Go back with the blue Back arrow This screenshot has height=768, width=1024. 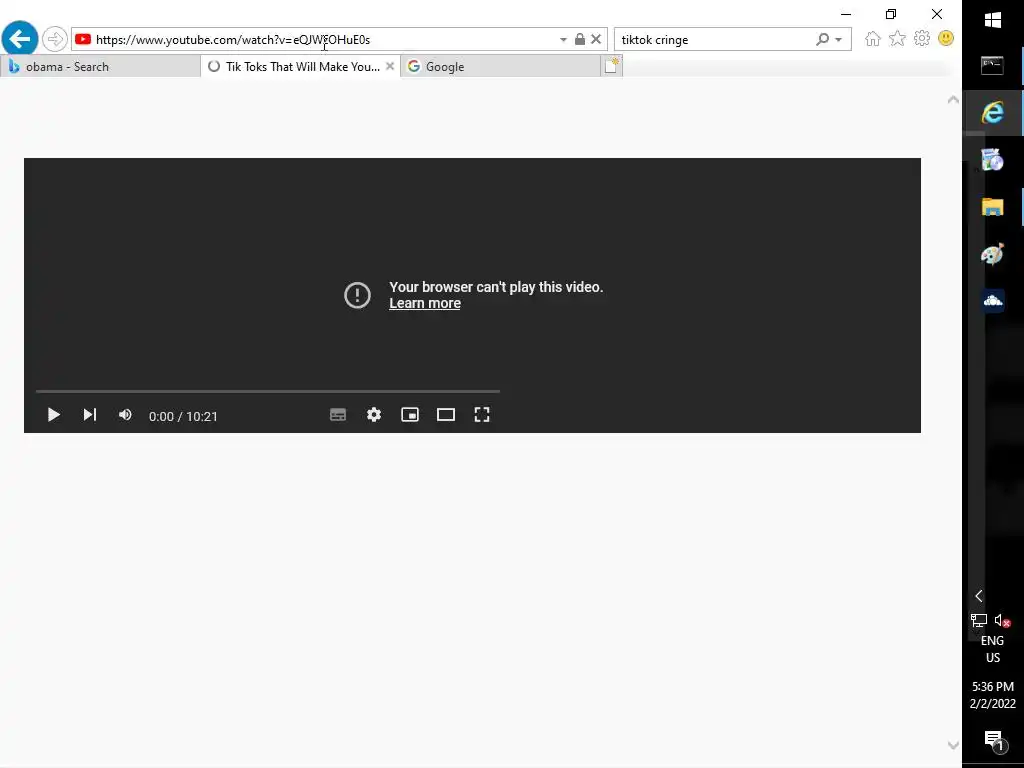[20, 39]
